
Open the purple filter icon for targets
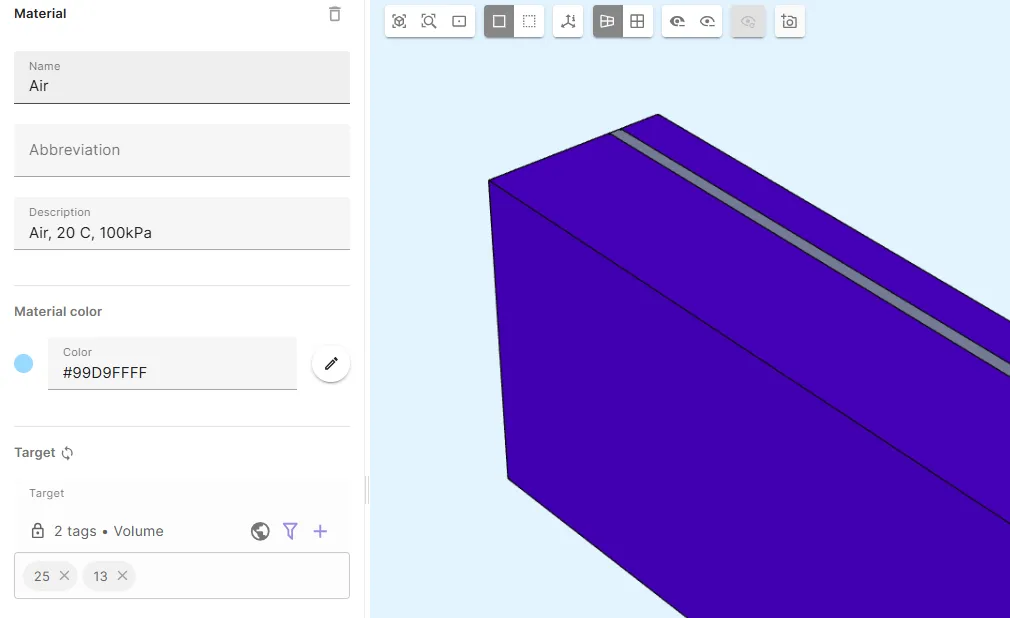[x=290, y=531]
